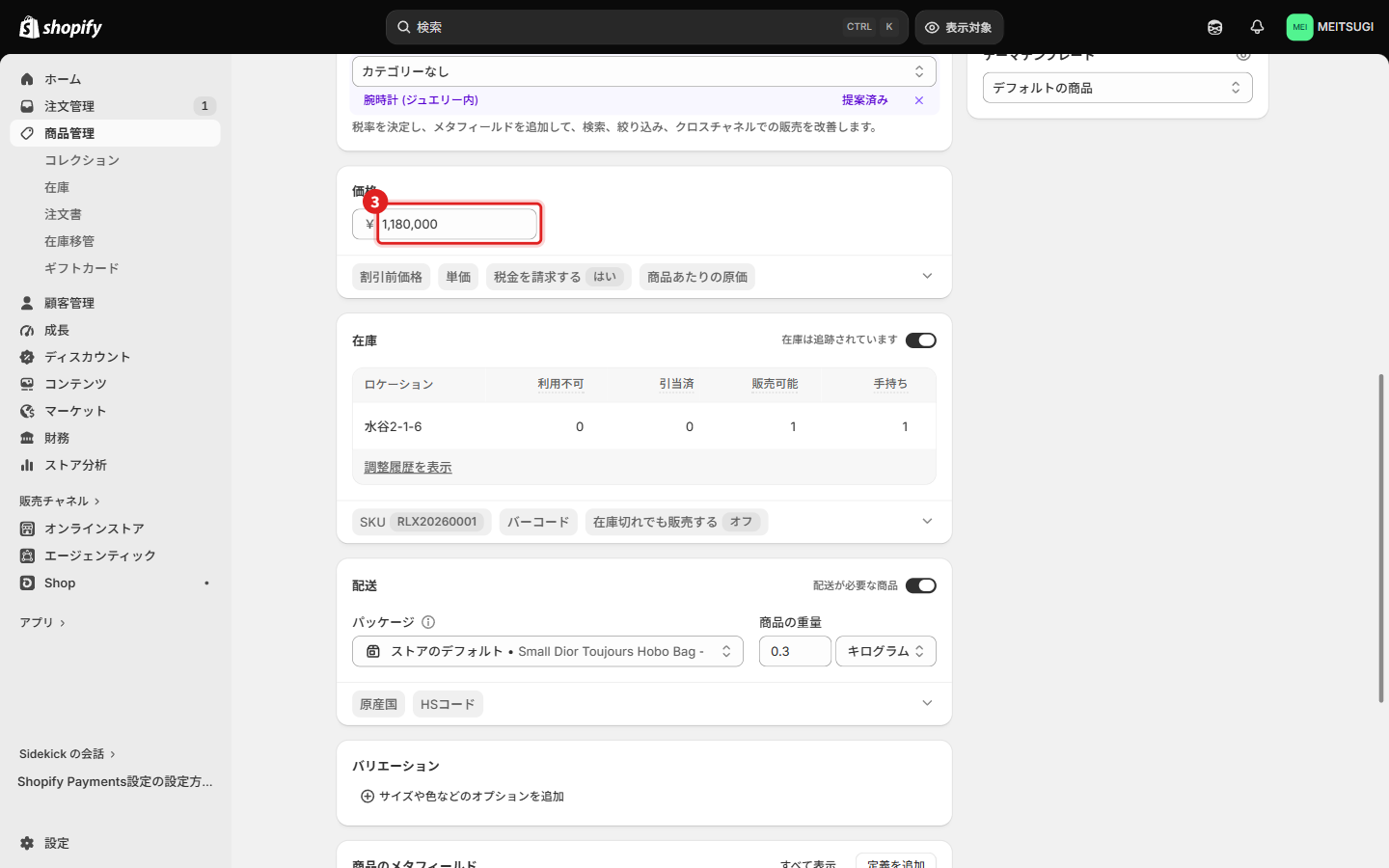
Task: Click the ディスカウント badge icon
Action: 27,357
